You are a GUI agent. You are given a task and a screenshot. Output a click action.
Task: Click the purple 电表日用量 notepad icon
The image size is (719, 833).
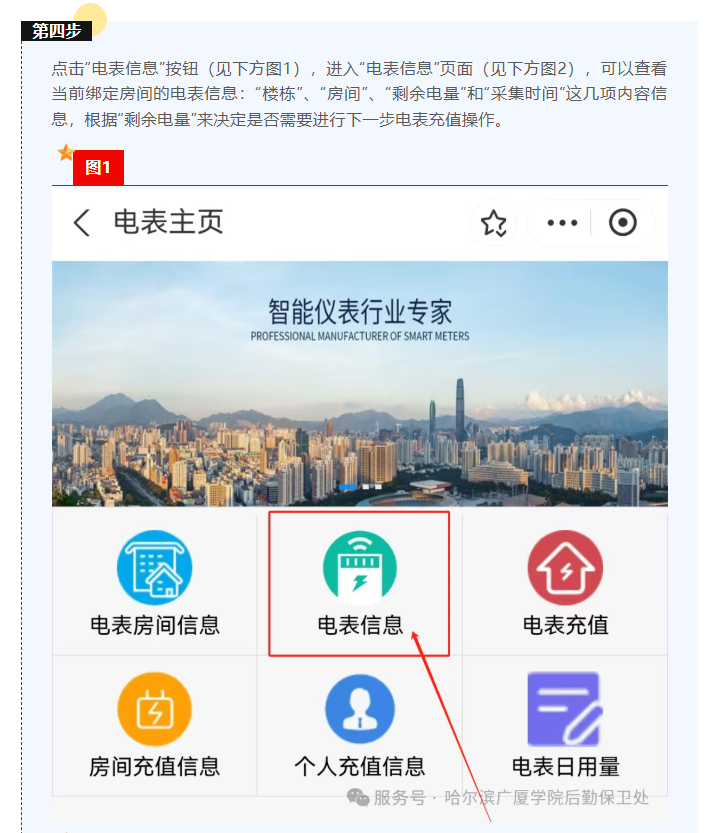(x=564, y=709)
